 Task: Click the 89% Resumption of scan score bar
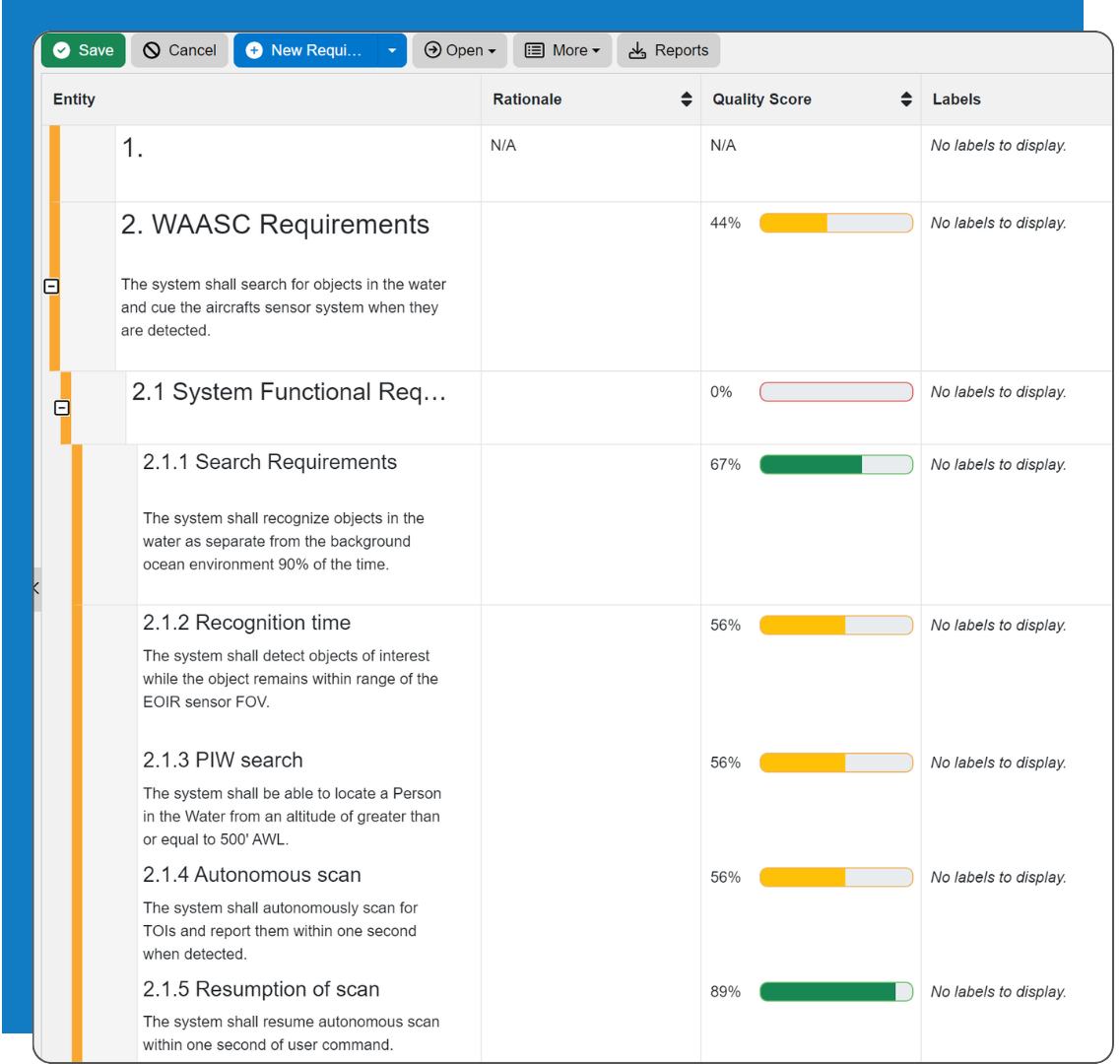pyautogui.click(x=835, y=991)
